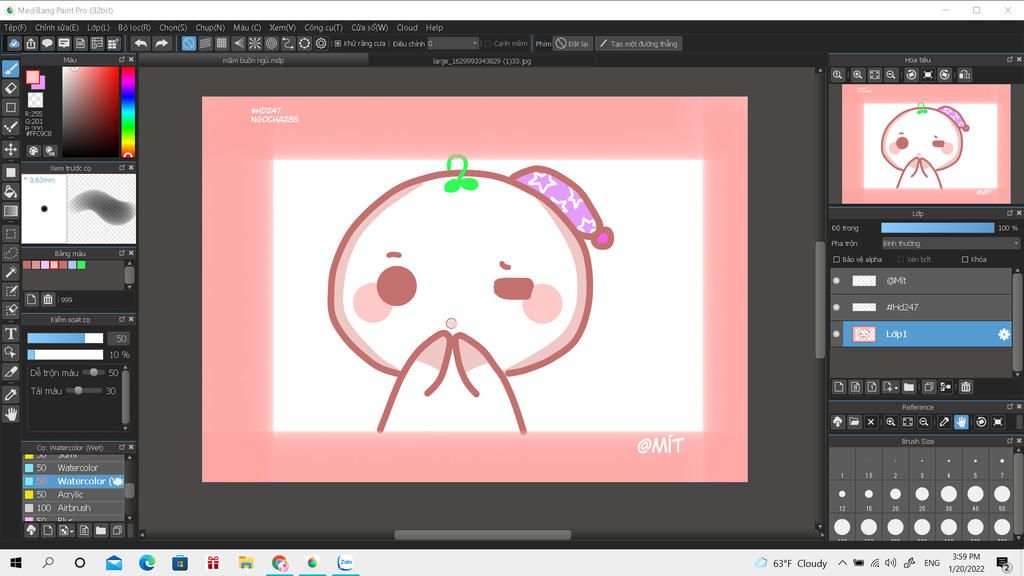Viewport: 1024px width, 576px height.
Task: Hide the #Hd247 layer
Action: (x=836, y=307)
